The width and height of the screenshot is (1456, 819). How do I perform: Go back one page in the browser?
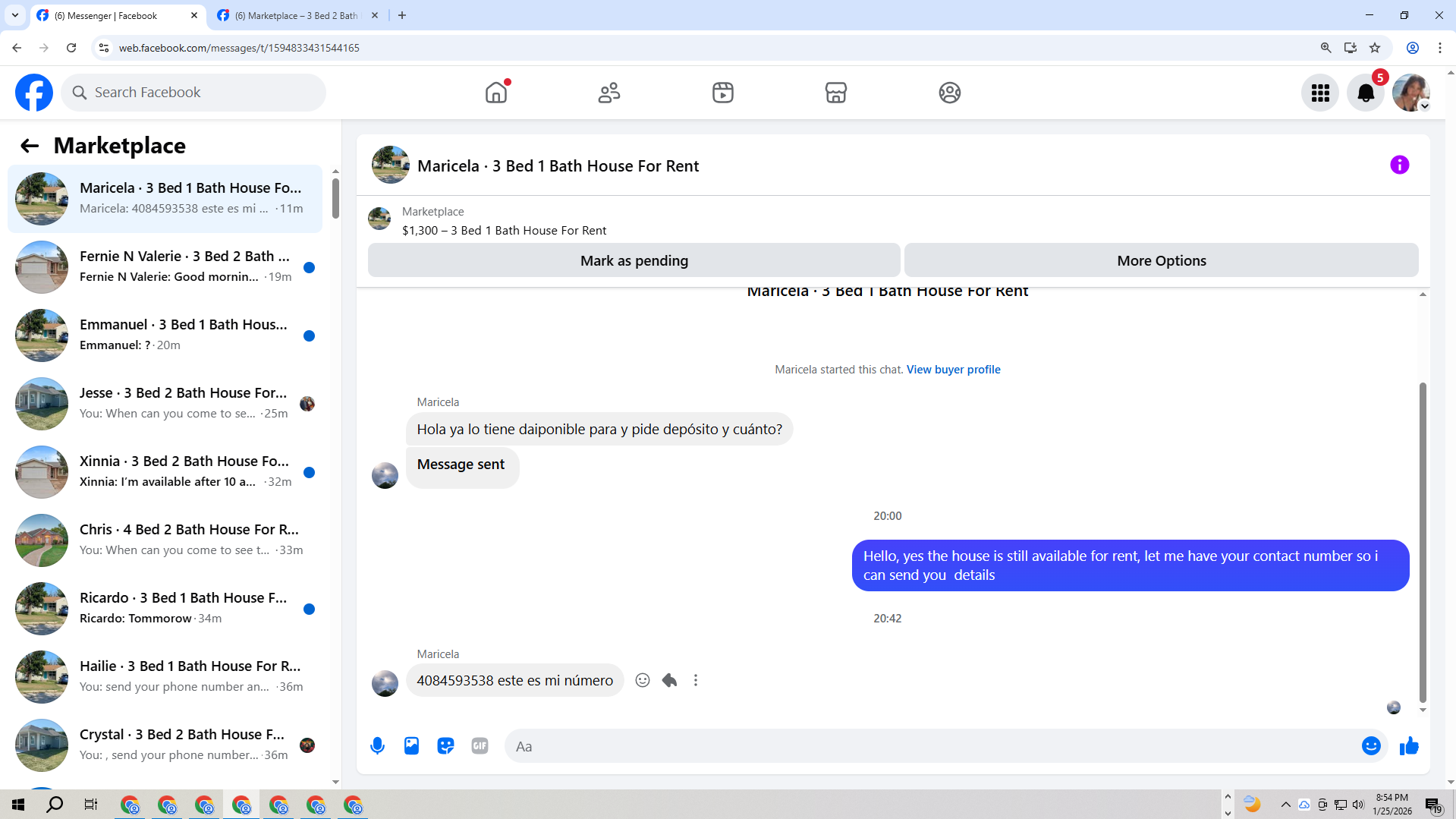[x=17, y=48]
